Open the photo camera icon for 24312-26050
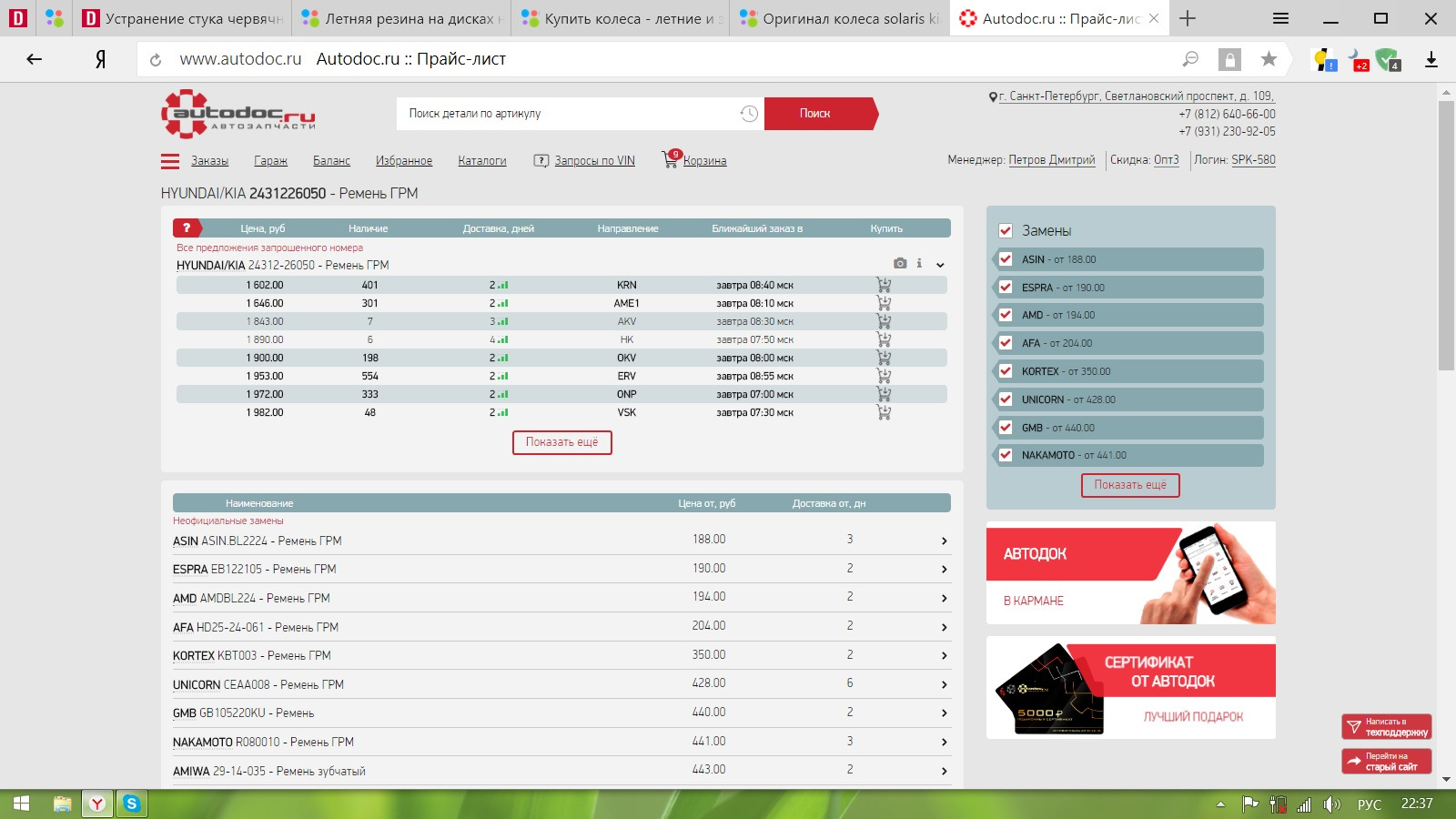The height and width of the screenshot is (819, 1456). [x=900, y=264]
